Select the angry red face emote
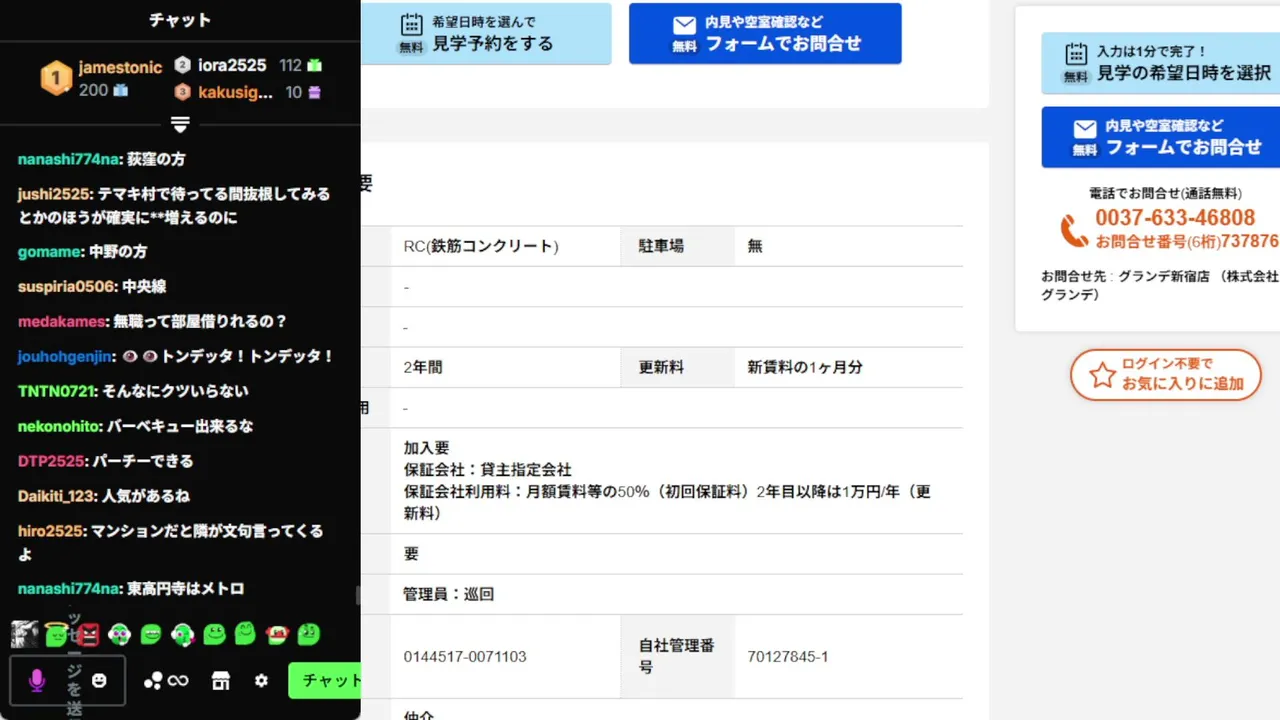The width and height of the screenshot is (1280, 720). click(x=88, y=634)
